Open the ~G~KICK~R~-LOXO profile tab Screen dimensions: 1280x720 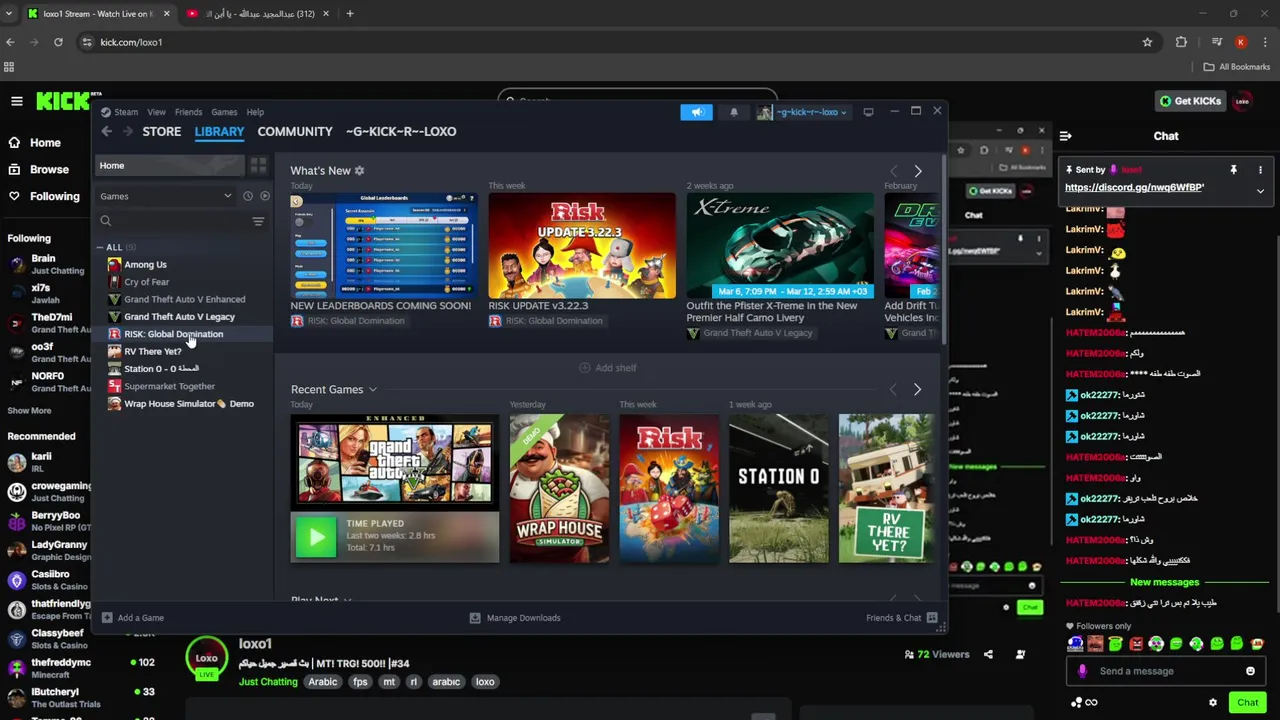(401, 131)
